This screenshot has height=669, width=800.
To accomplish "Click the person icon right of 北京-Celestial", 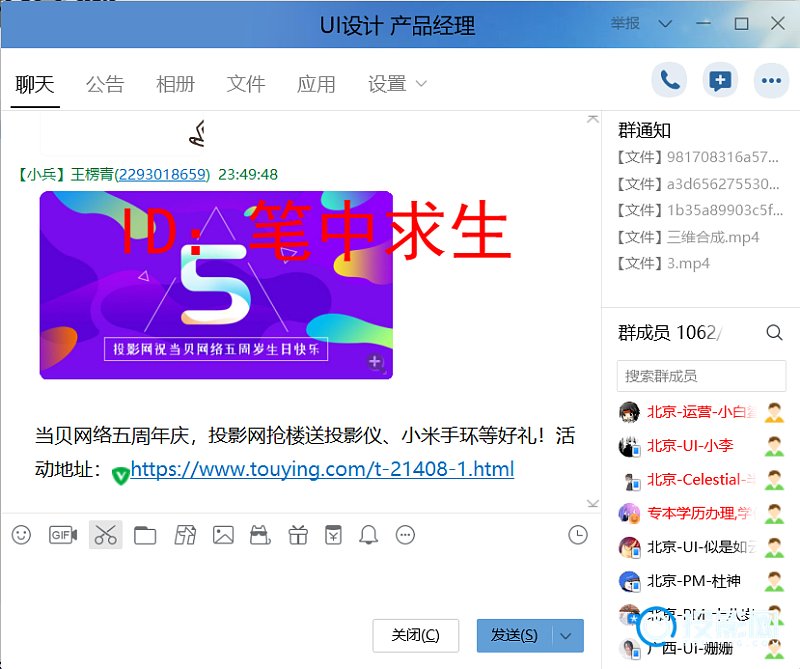I will tap(774, 480).
